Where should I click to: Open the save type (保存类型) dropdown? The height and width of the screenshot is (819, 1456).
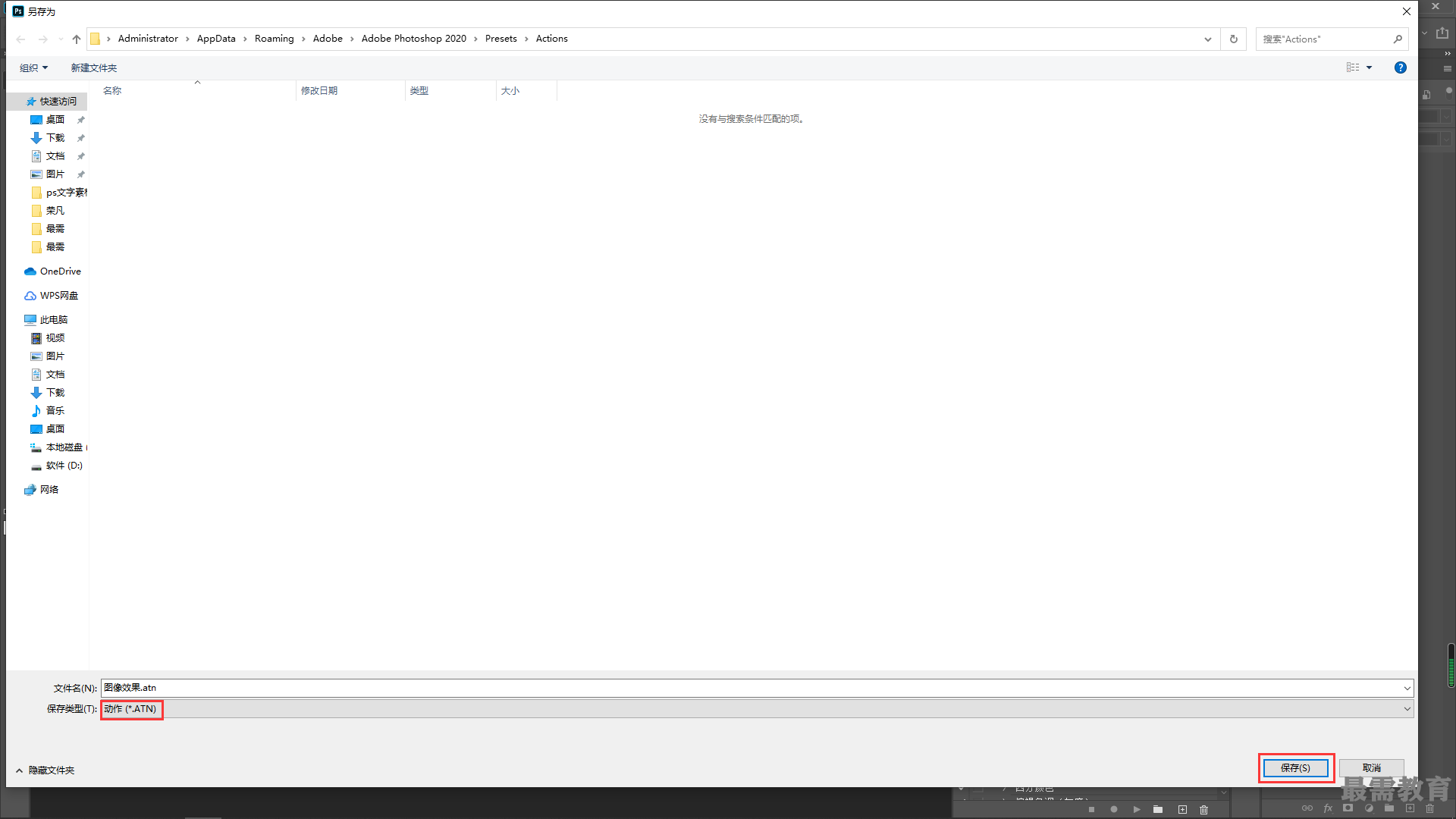757,709
